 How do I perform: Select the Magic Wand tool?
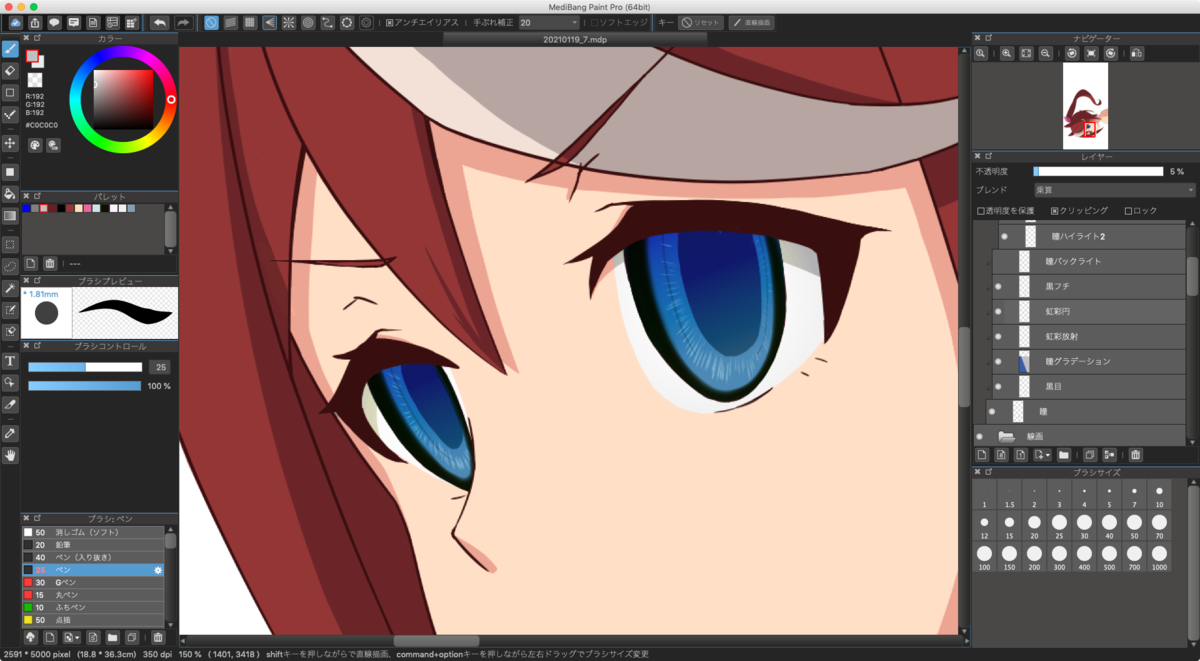pos(10,288)
